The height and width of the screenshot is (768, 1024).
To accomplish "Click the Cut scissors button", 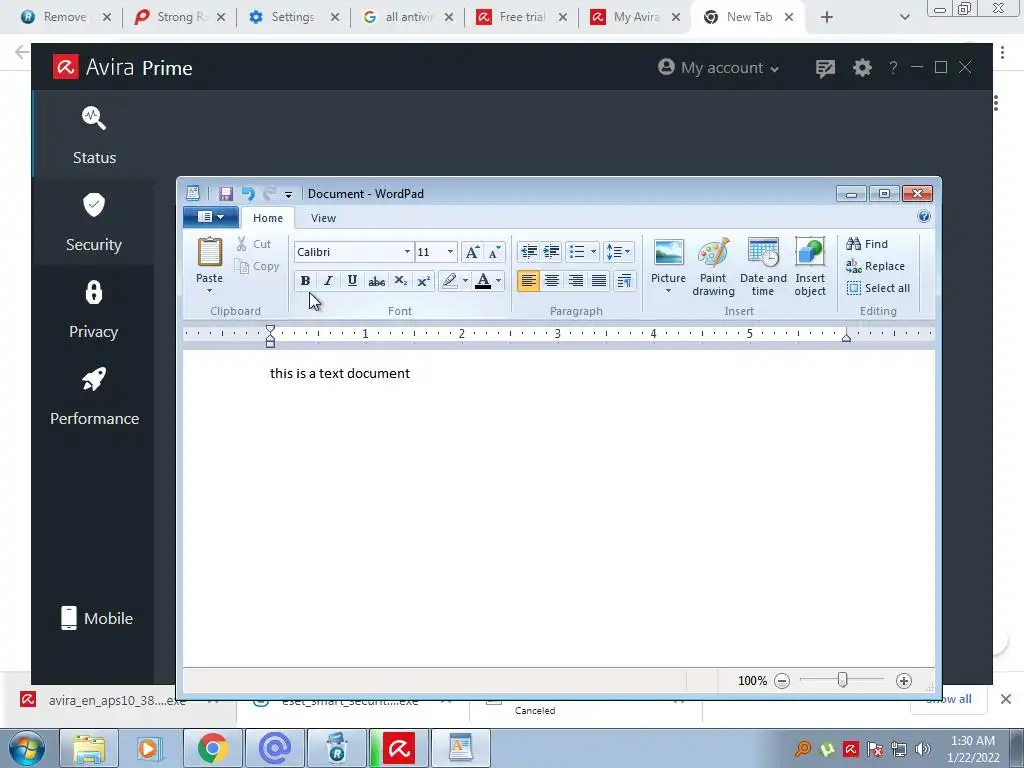I will 253,244.
